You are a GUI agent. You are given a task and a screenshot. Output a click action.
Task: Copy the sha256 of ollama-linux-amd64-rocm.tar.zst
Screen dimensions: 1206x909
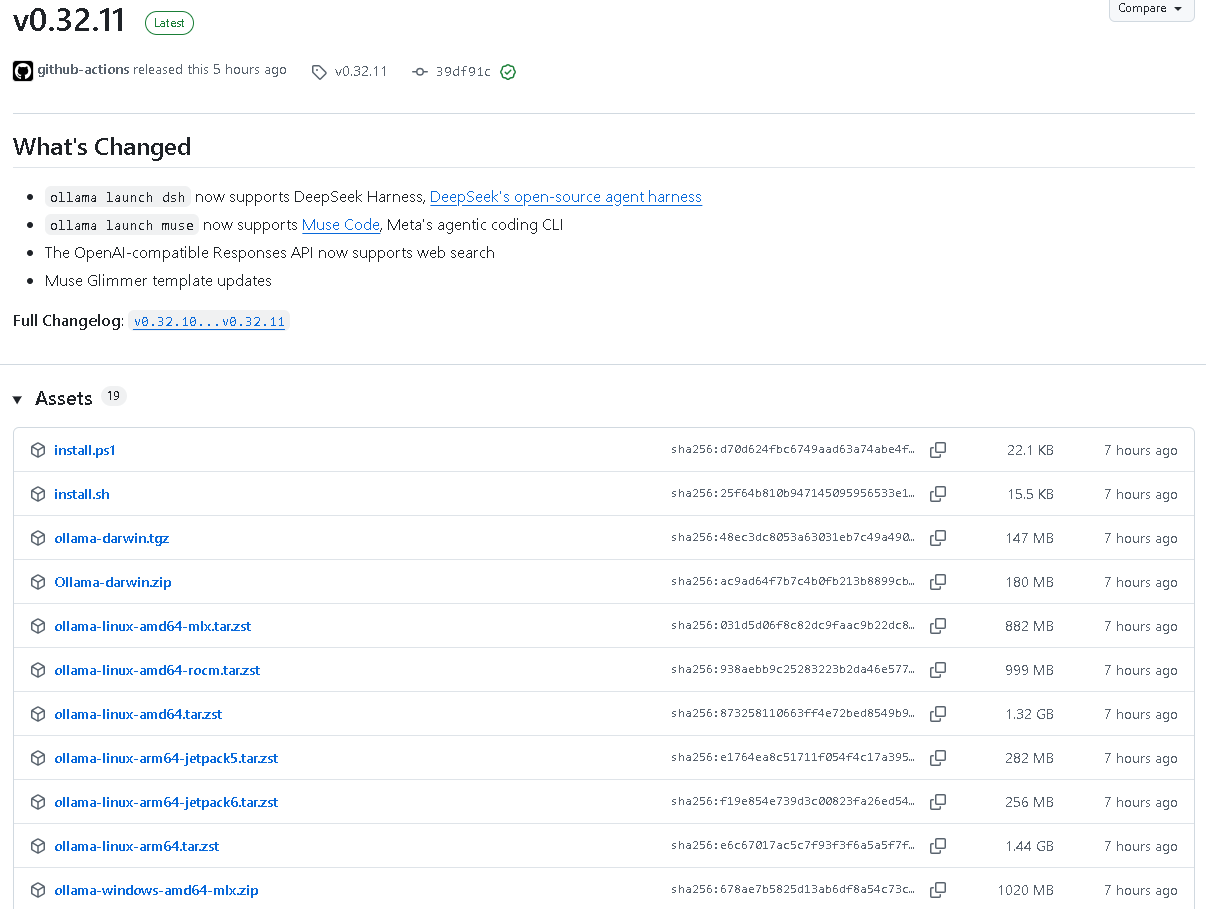coord(938,670)
